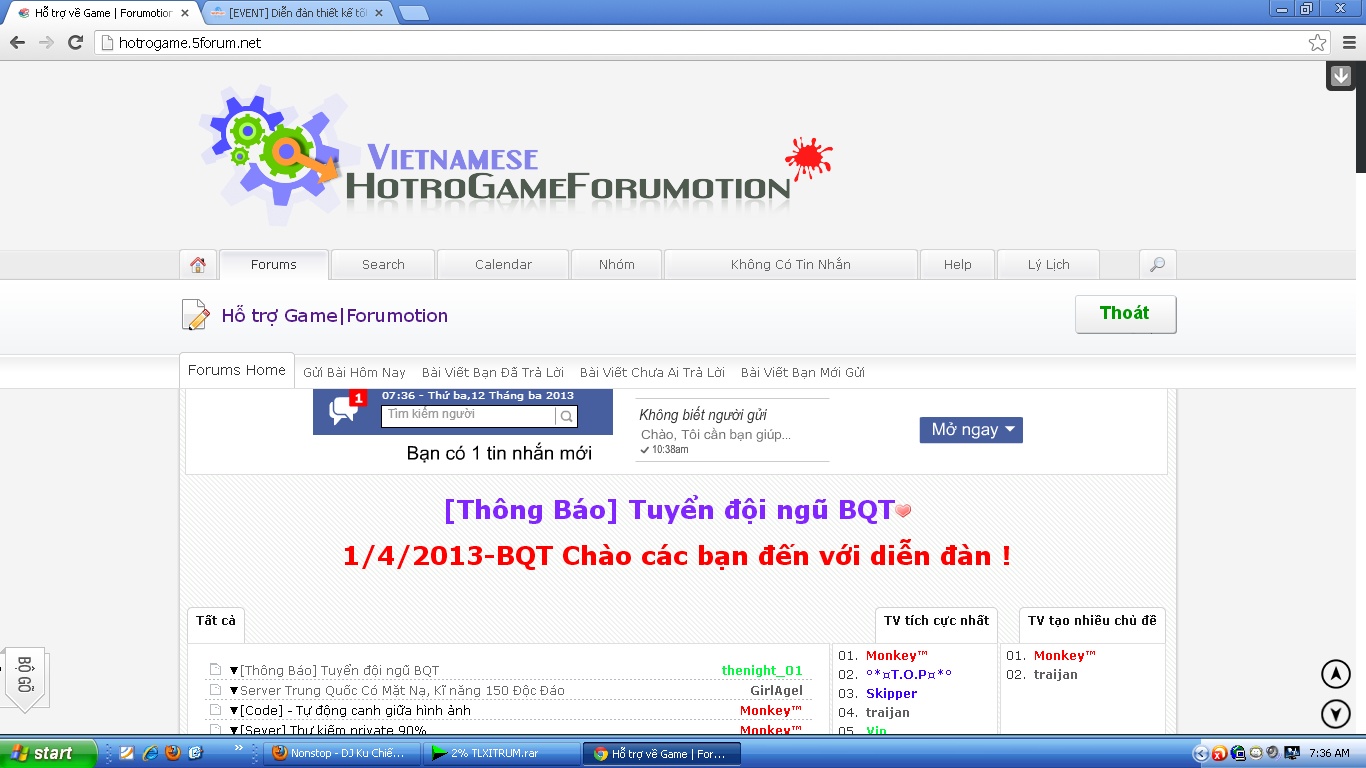The height and width of the screenshot is (768, 1366).
Task: Expand arrow before Server Trung Quốc topic
Action: 234,690
